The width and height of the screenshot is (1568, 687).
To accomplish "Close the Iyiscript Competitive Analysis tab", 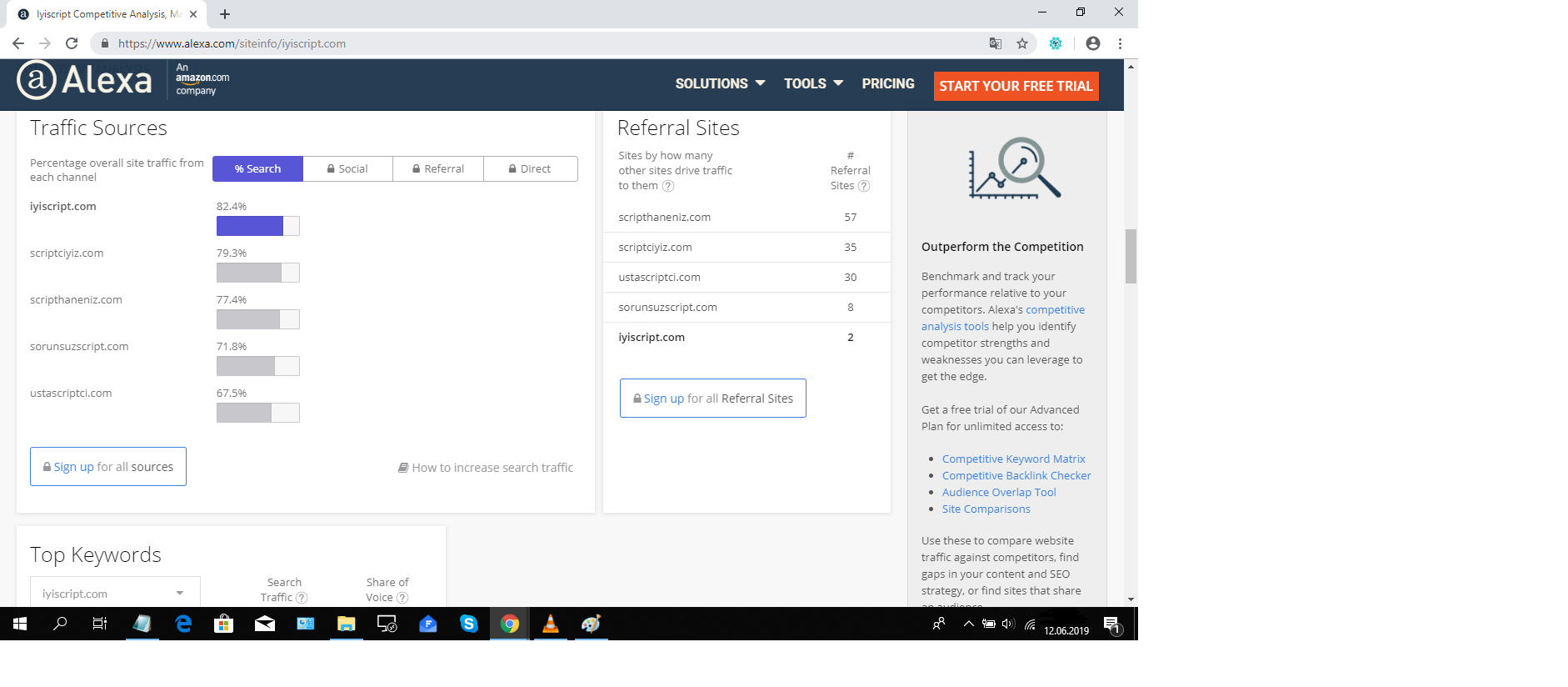I will pos(193,14).
